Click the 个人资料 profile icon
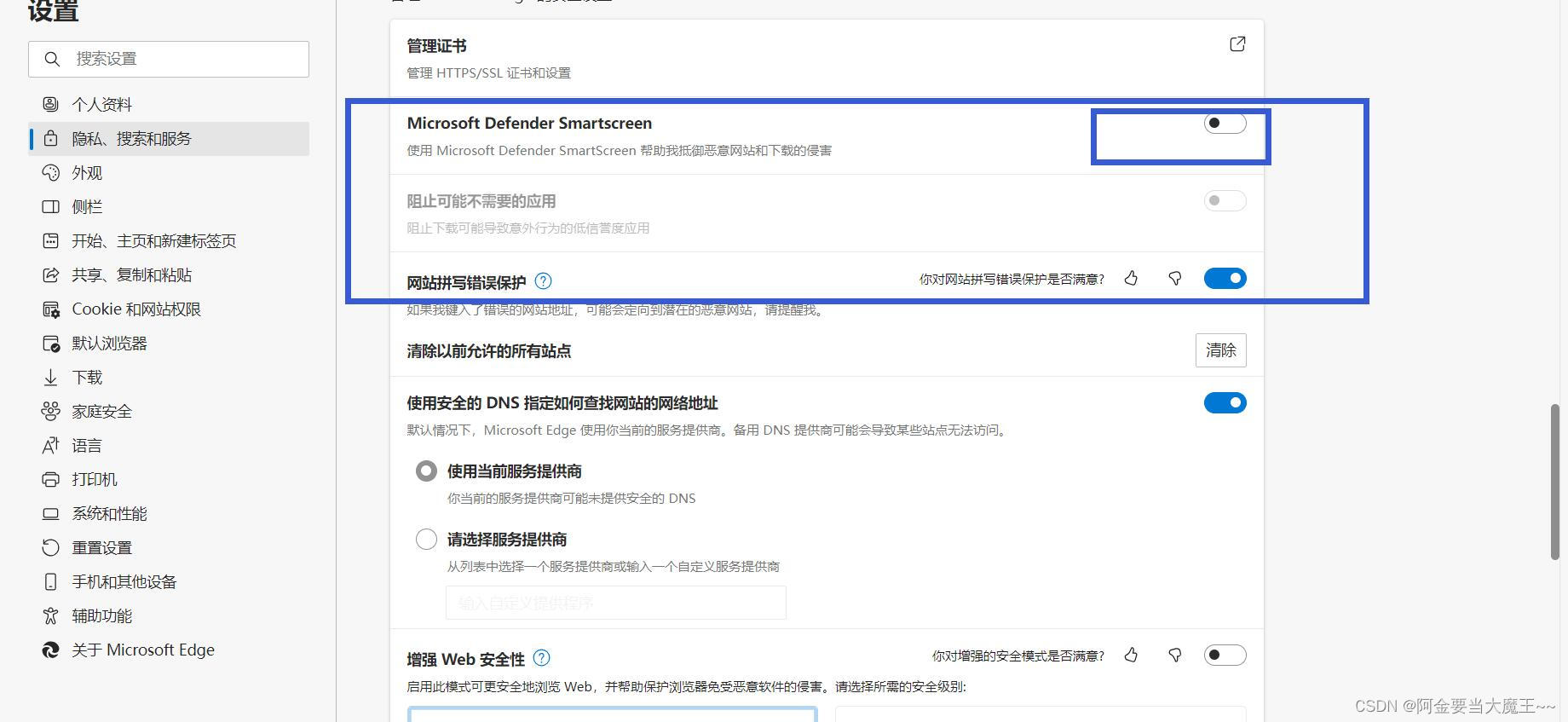The image size is (1568, 722). tap(50, 104)
